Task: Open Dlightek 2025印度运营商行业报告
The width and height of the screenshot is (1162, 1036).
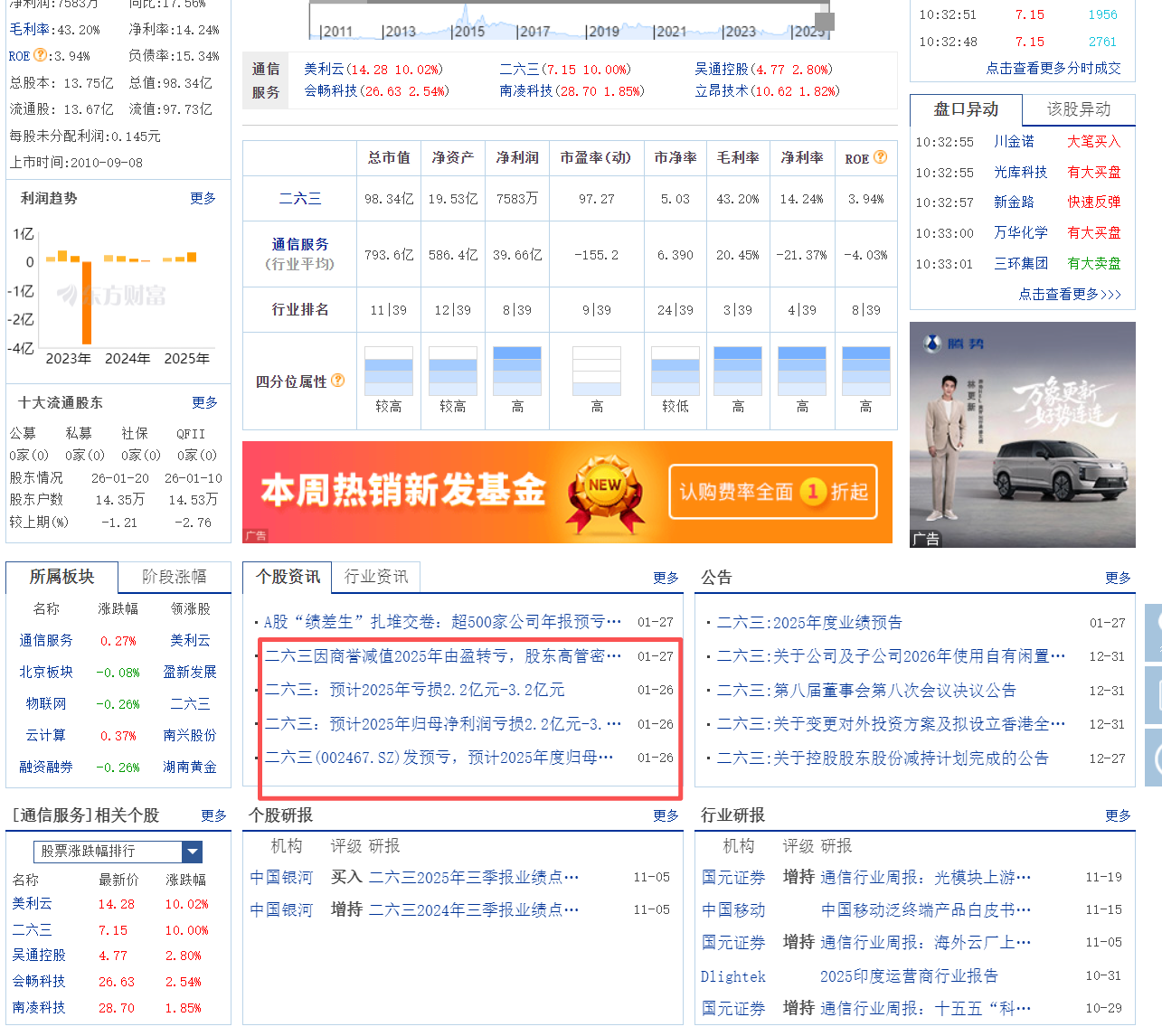Action: (x=909, y=976)
